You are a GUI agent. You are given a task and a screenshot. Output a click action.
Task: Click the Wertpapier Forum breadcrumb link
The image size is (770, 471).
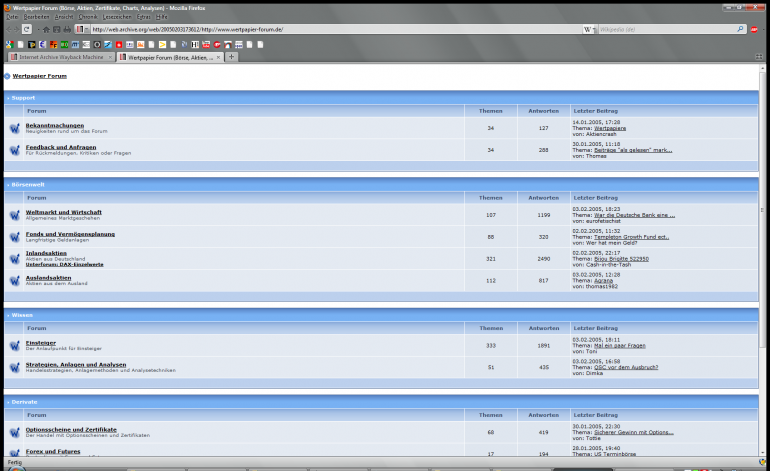click(x=40, y=76)
